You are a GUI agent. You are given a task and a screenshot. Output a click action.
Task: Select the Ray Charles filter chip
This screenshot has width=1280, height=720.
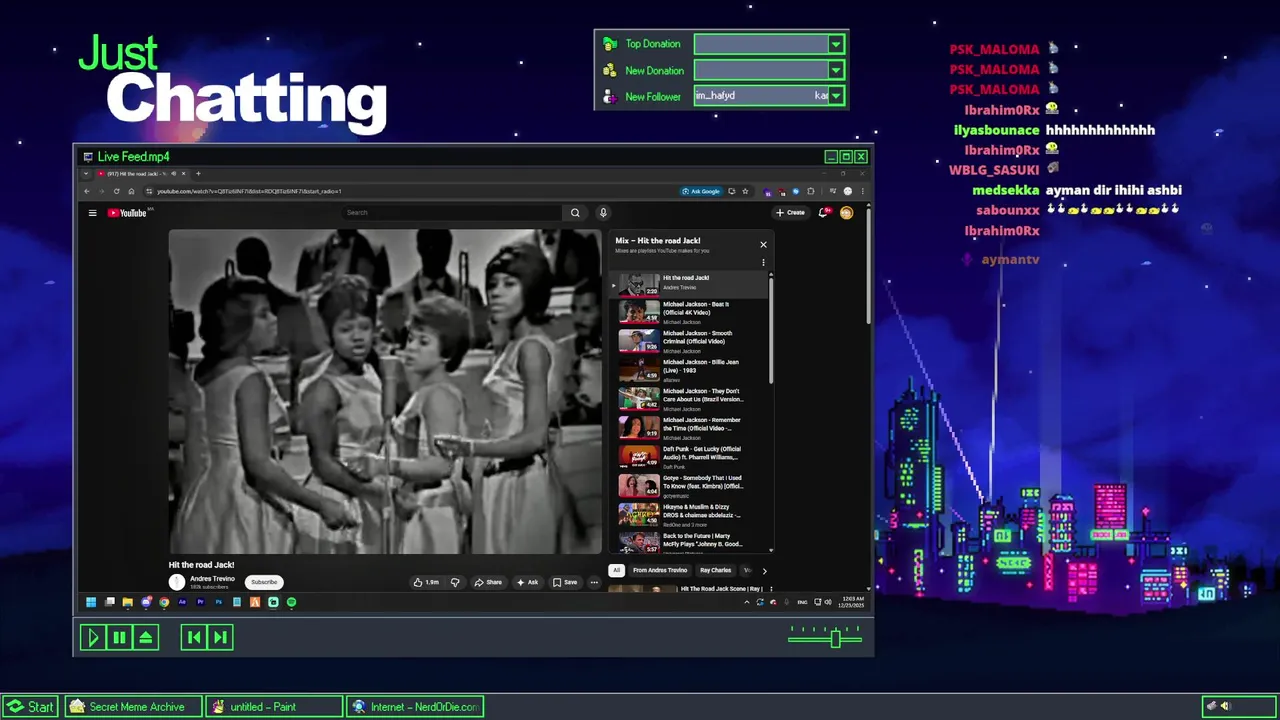point(715,571)
